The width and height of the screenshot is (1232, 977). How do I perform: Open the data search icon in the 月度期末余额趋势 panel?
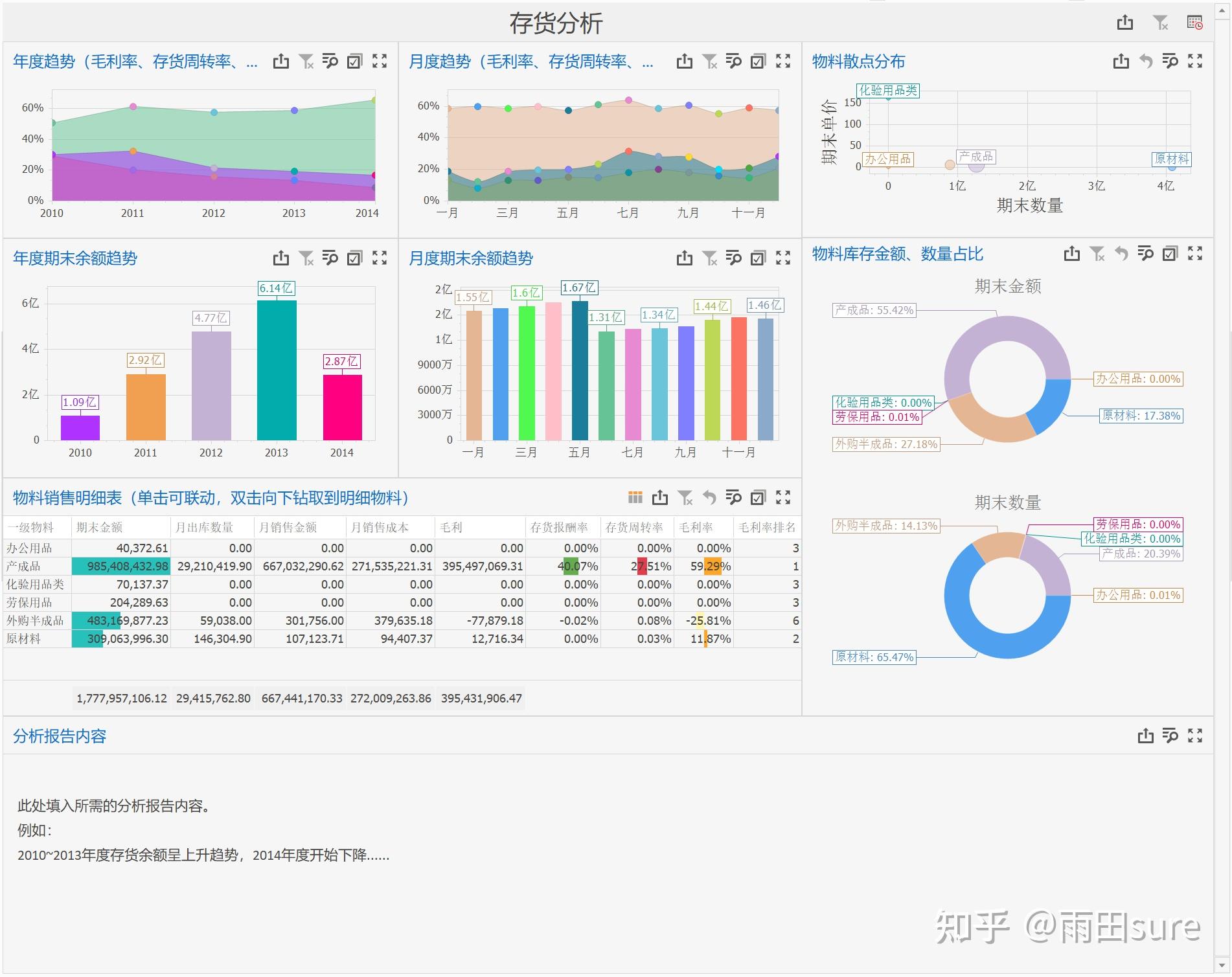tap(734, 258)
